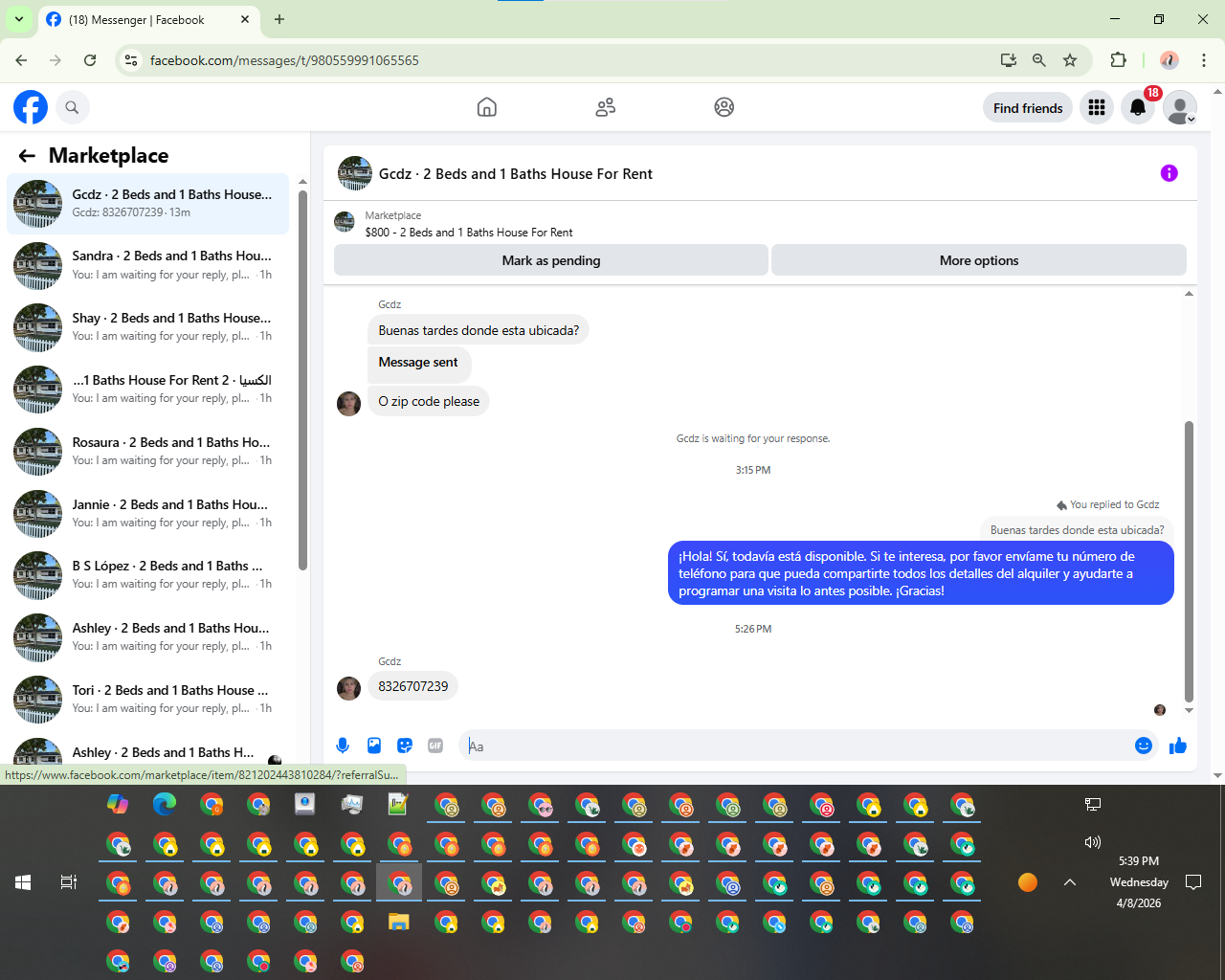Screen dimensions: 1225x980
Task: Open the browser zoom magnifier icon
Action: point(1039,60)
